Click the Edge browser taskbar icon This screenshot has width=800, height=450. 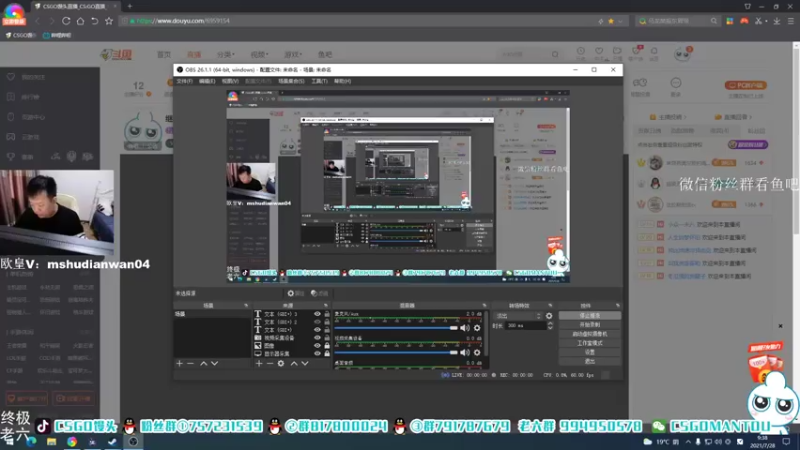31,442
